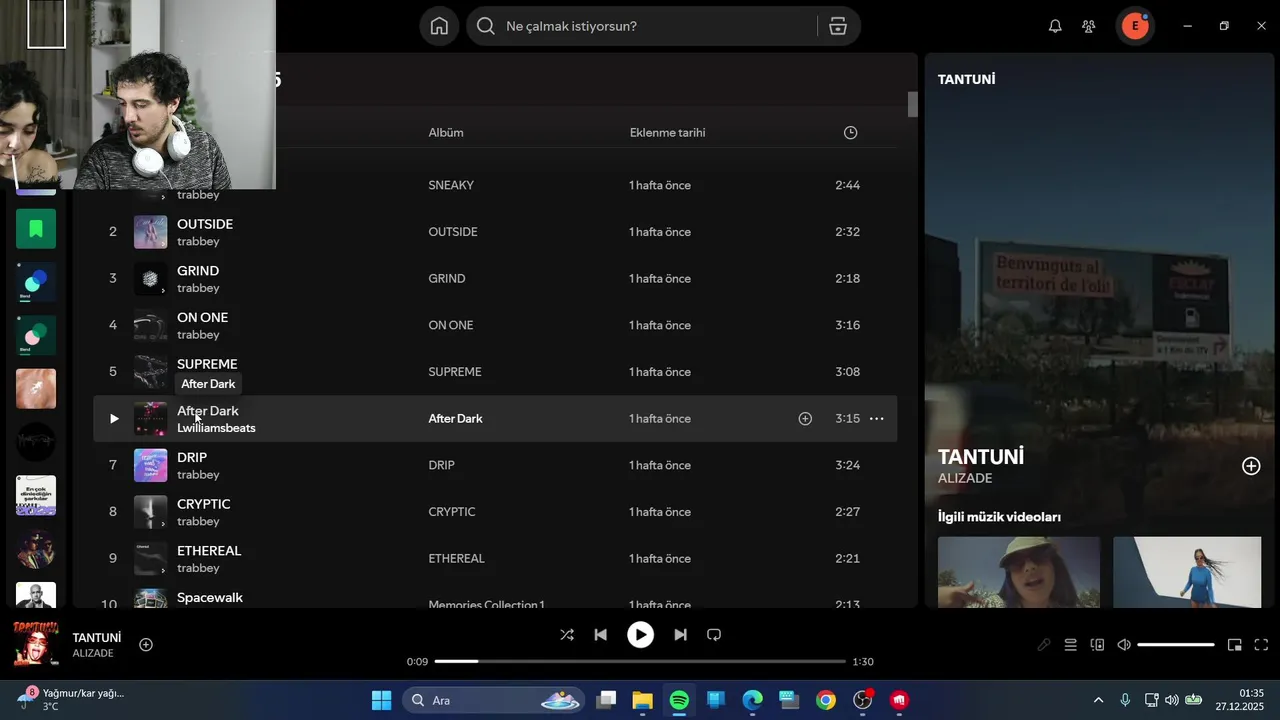Open the Browse icon in search bar
The image size is (1280, 720).
[838, 26]
